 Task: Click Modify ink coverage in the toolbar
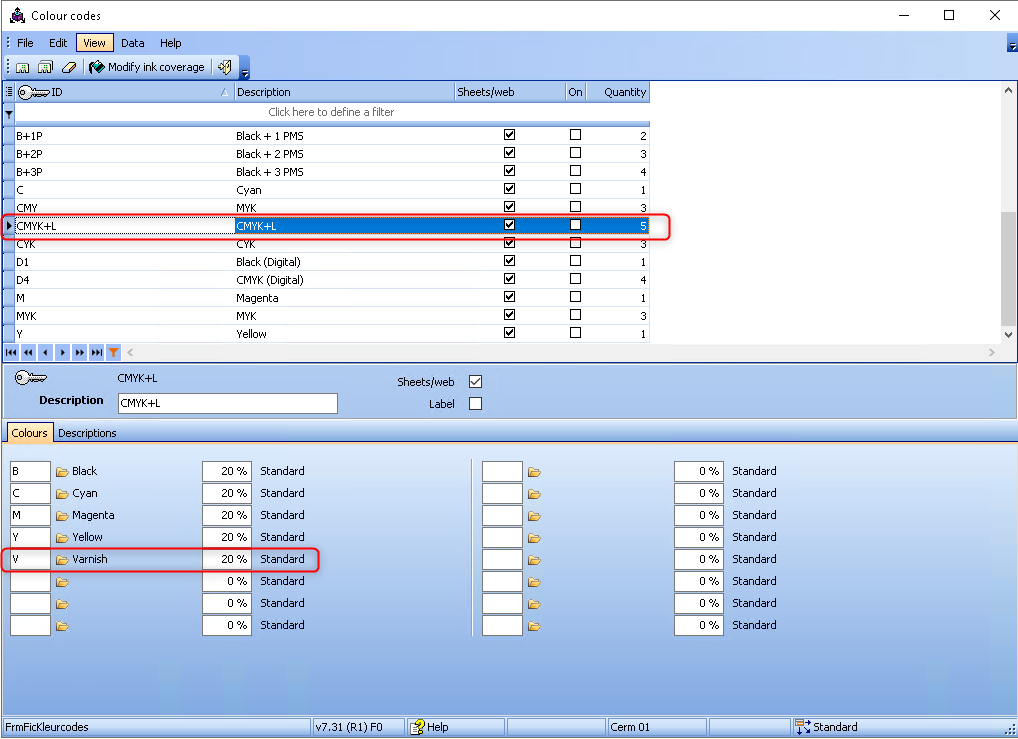(147, 67)
